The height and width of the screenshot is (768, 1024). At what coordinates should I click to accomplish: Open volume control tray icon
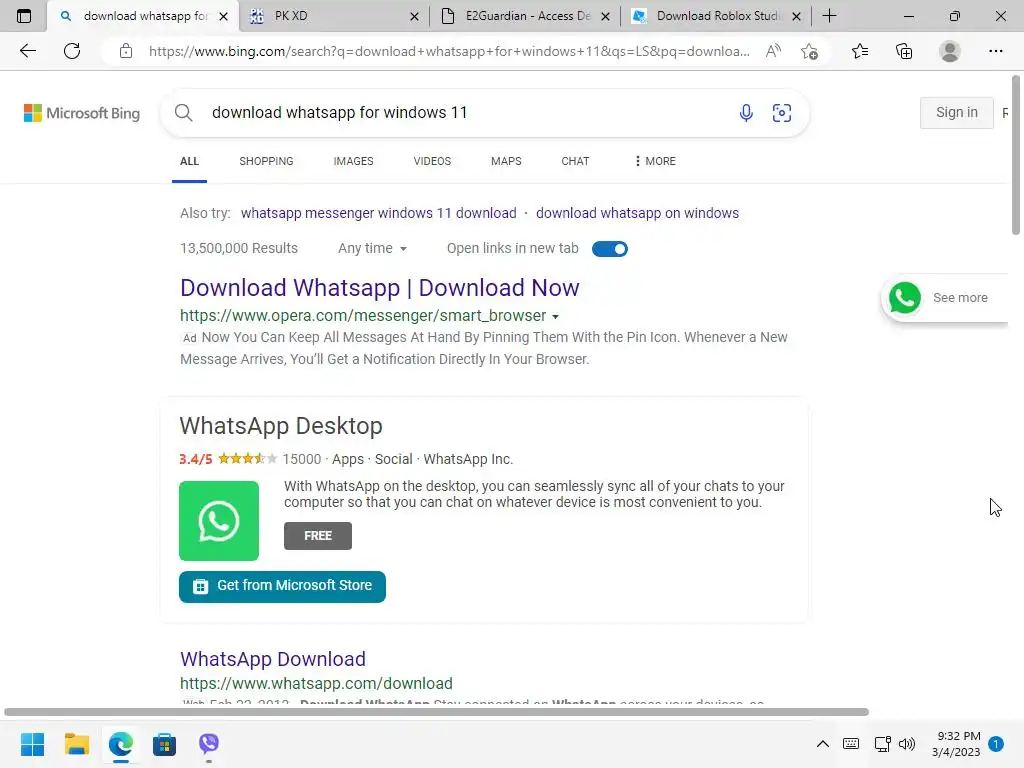click(907, 744)
